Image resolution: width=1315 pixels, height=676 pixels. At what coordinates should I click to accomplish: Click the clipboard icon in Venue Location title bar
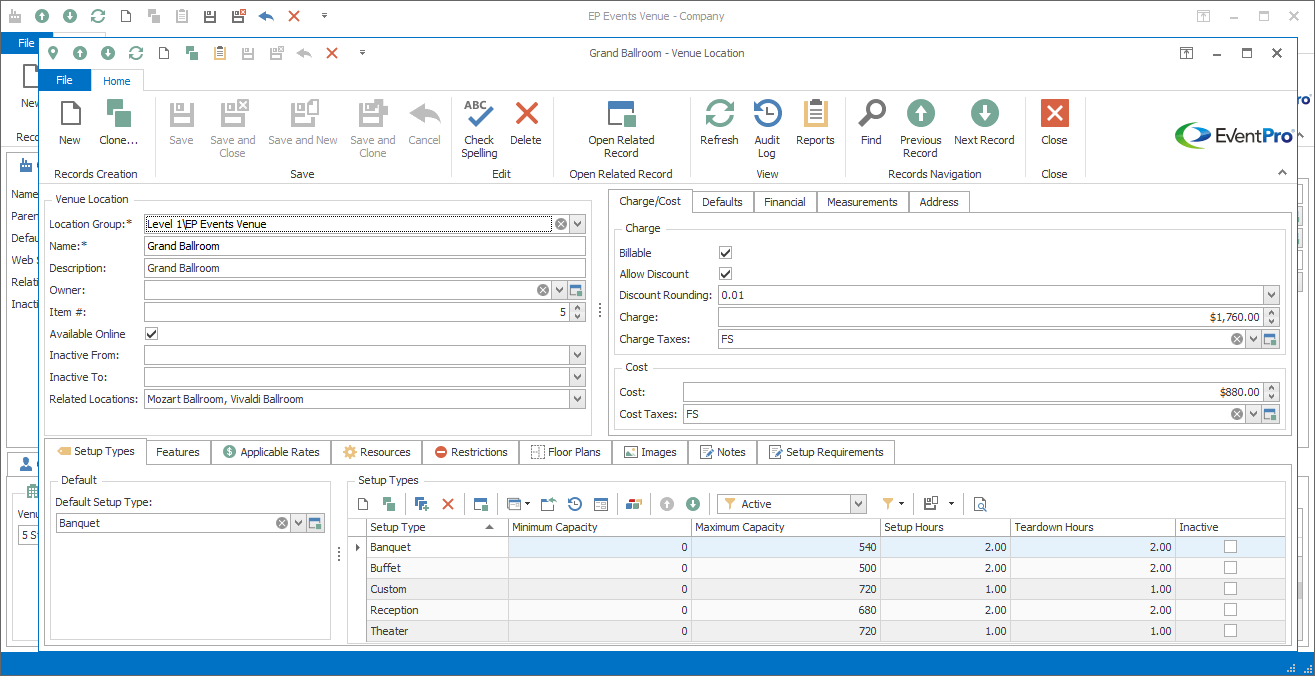point(220,53)
